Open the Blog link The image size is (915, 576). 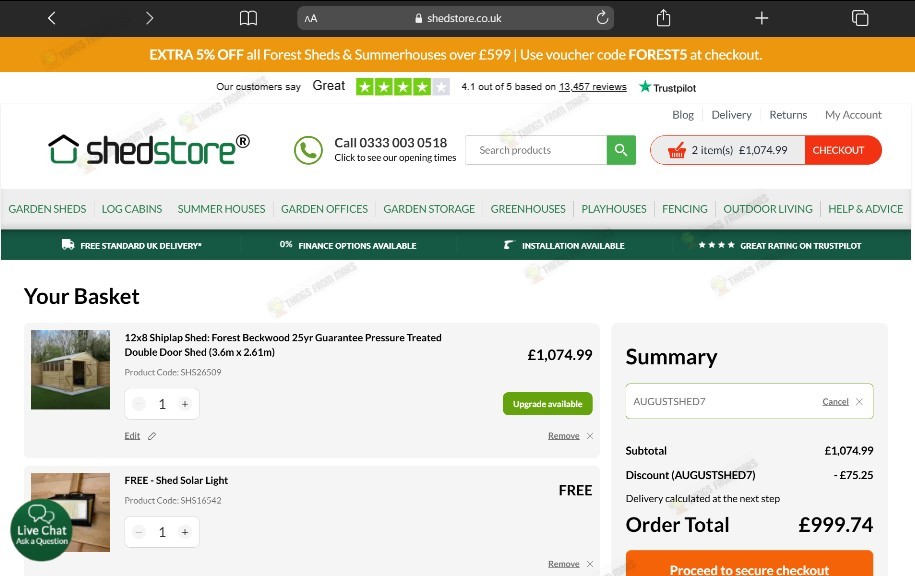683,115
